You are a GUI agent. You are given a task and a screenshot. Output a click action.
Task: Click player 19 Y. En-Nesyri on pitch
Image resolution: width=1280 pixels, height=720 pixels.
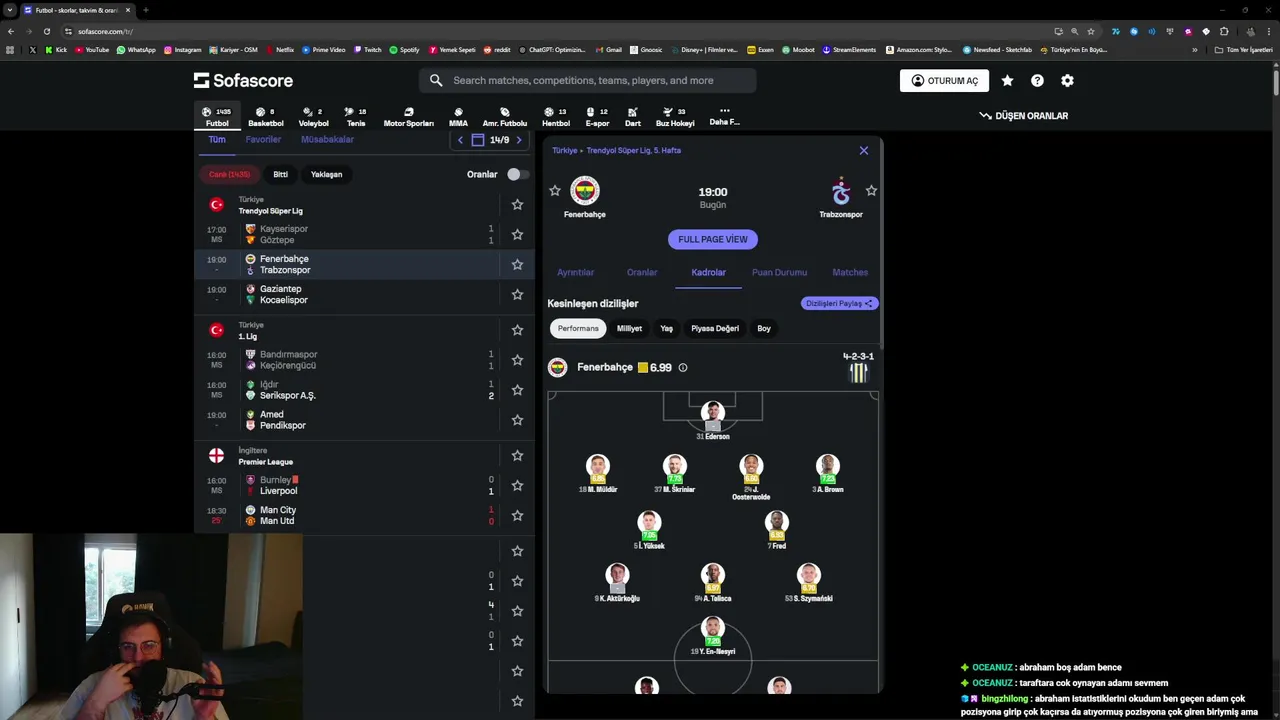713,636
